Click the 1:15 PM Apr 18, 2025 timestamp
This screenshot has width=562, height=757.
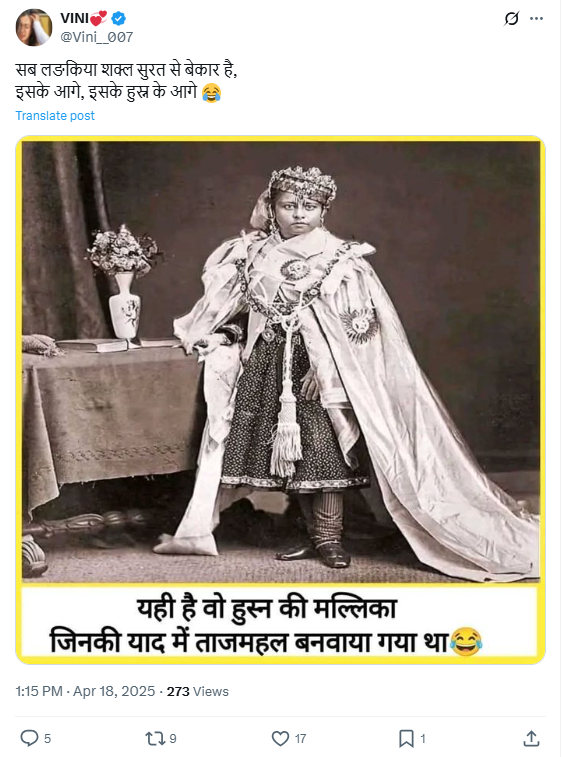(x=85, y=691)
